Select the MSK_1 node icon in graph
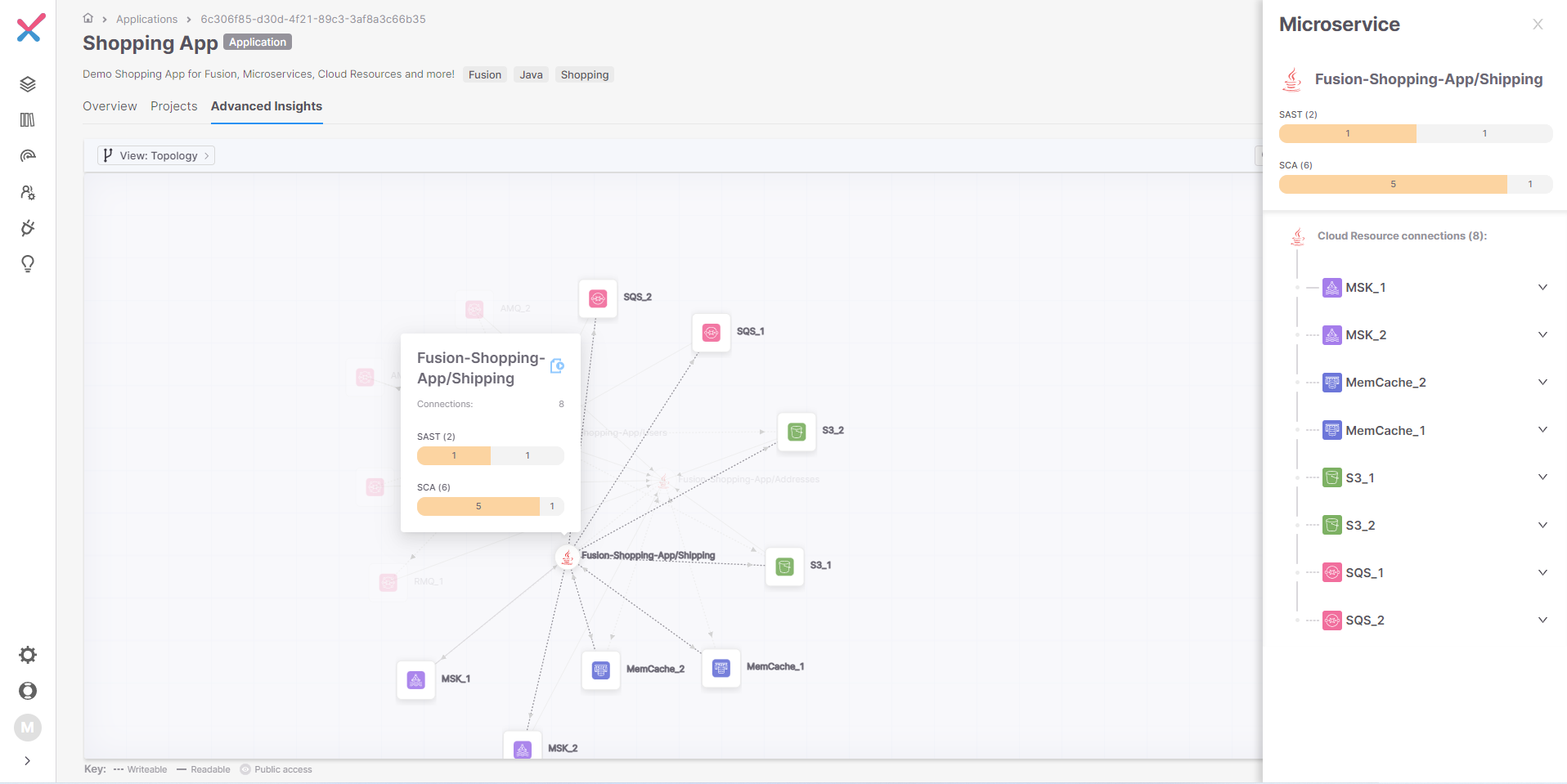 (x=415, y=680)
